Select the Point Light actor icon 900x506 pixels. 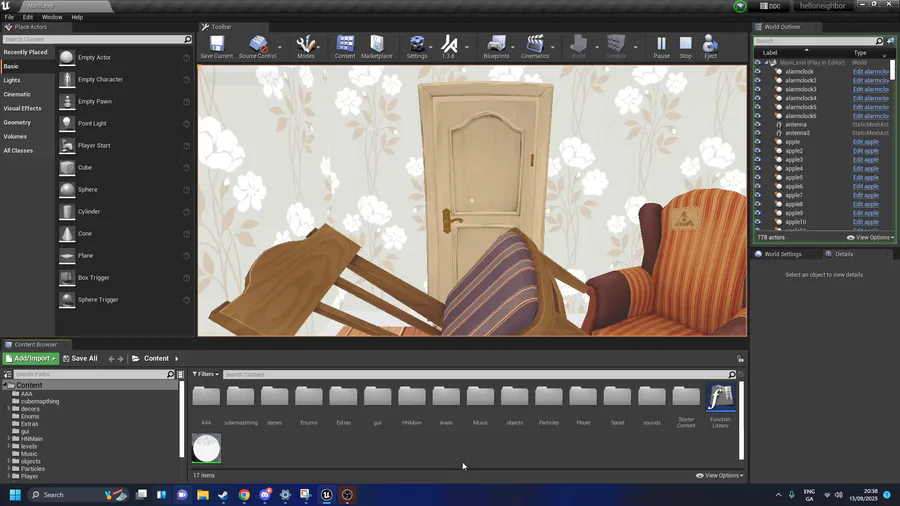(x=67, y=123)
